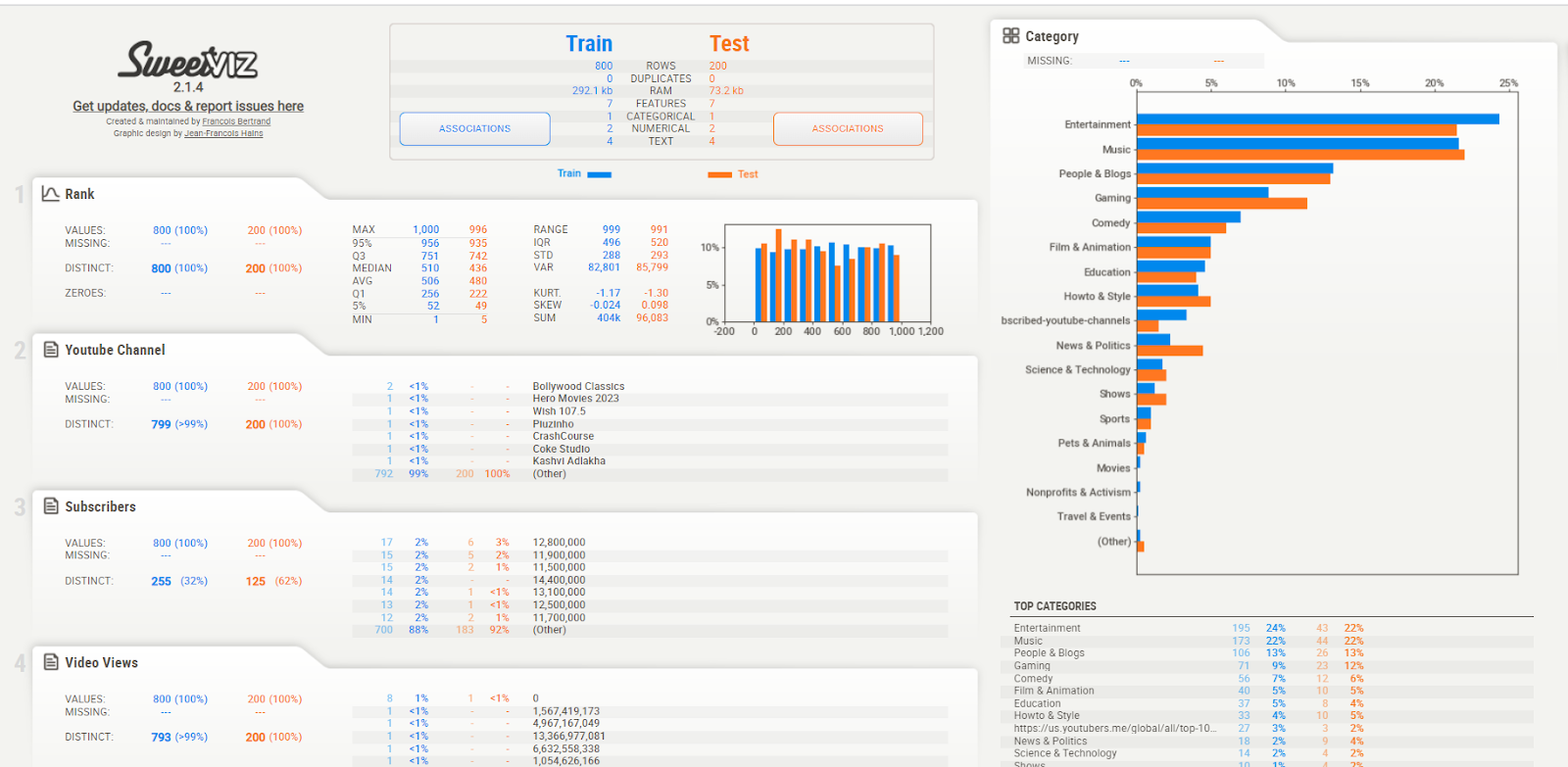Click the Rank histogram chart
Viewport: 1568px width, 767px height.
(827, 274)
